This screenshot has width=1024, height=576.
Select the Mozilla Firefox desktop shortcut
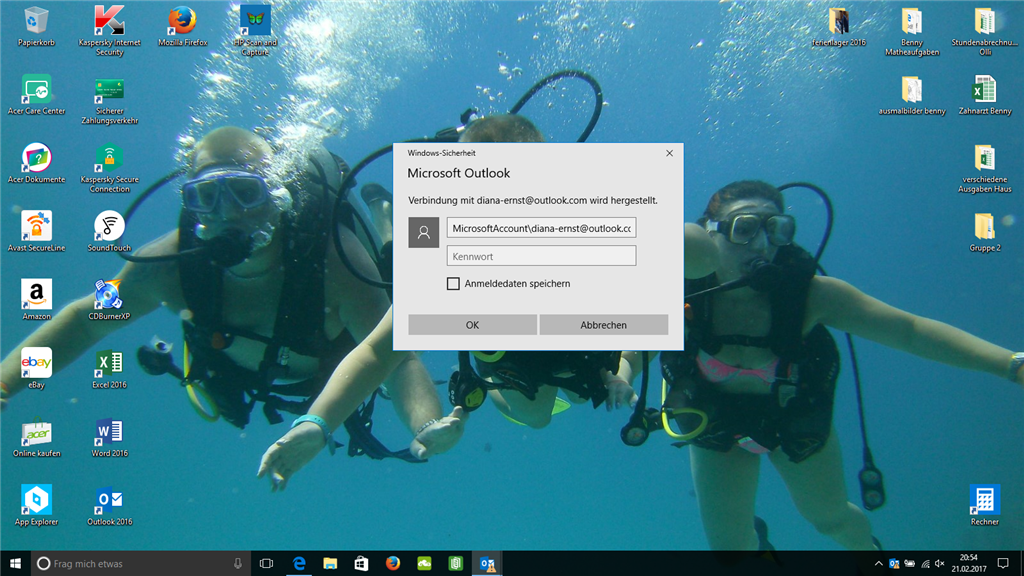tap(182, 26)
